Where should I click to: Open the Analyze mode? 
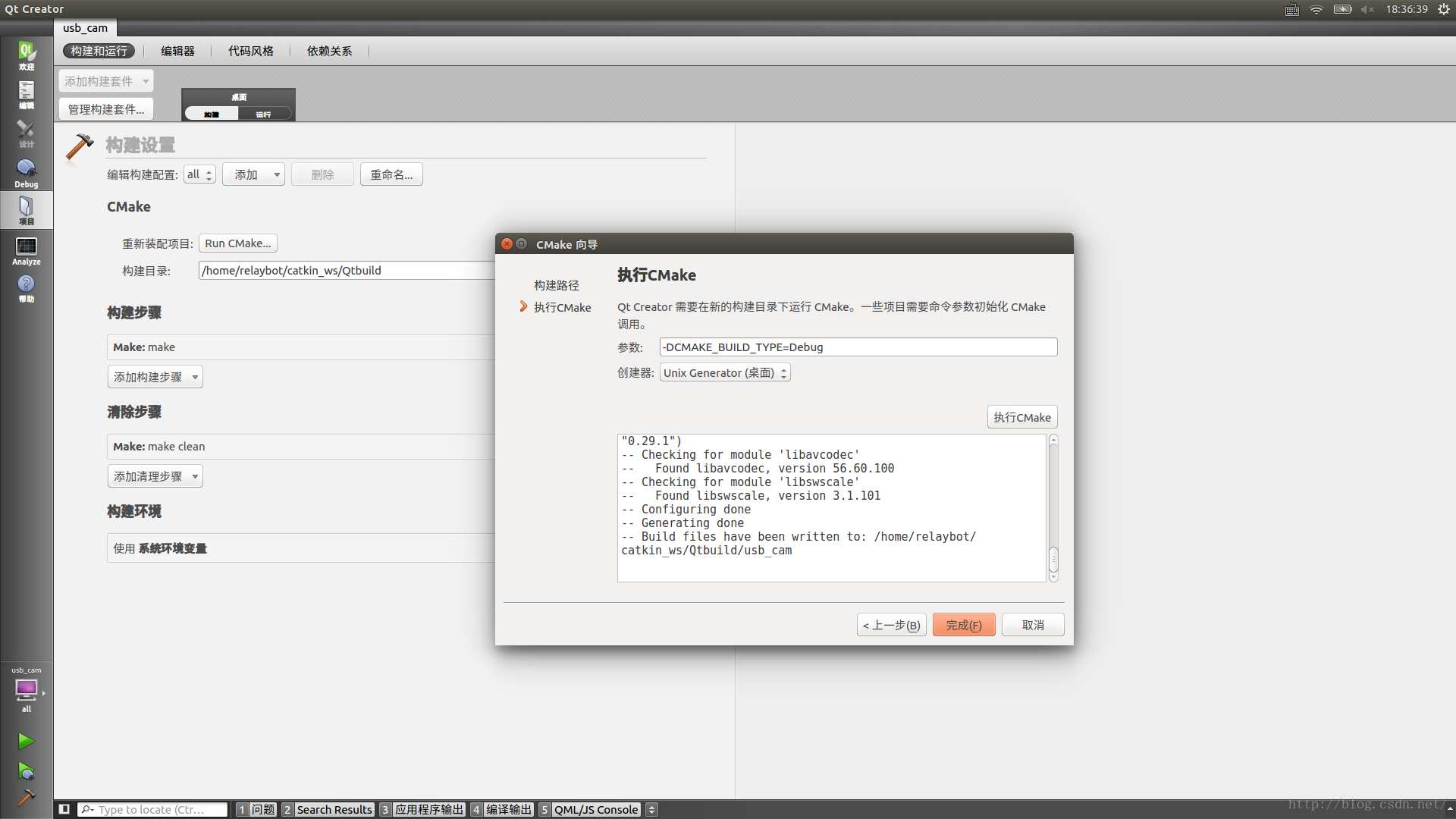click(x=27, y=250)
